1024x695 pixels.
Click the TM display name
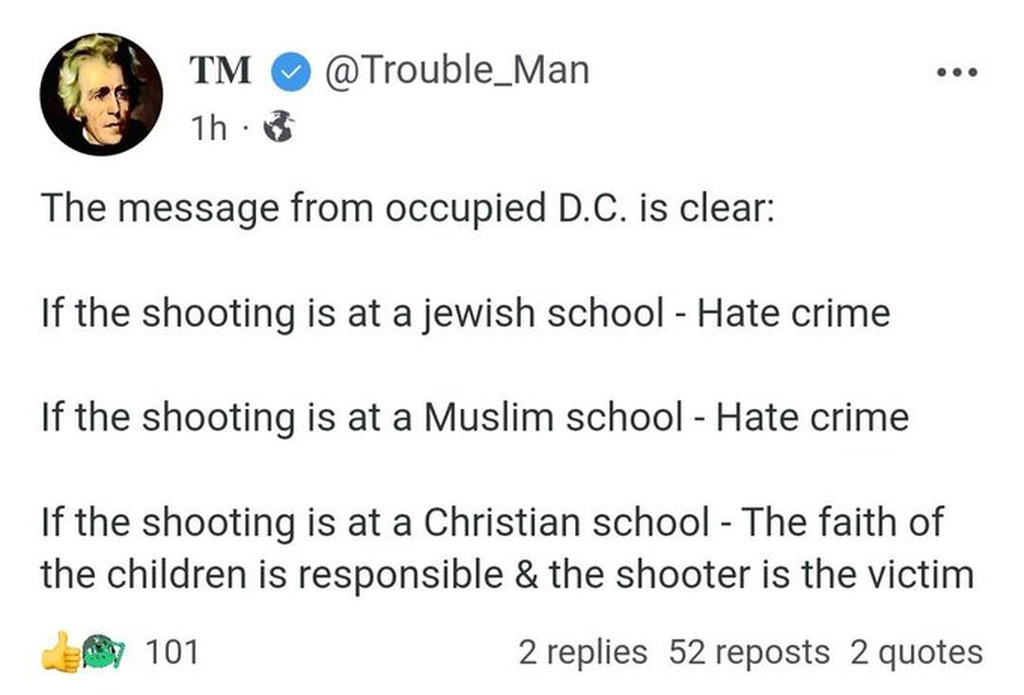point(221,71)
